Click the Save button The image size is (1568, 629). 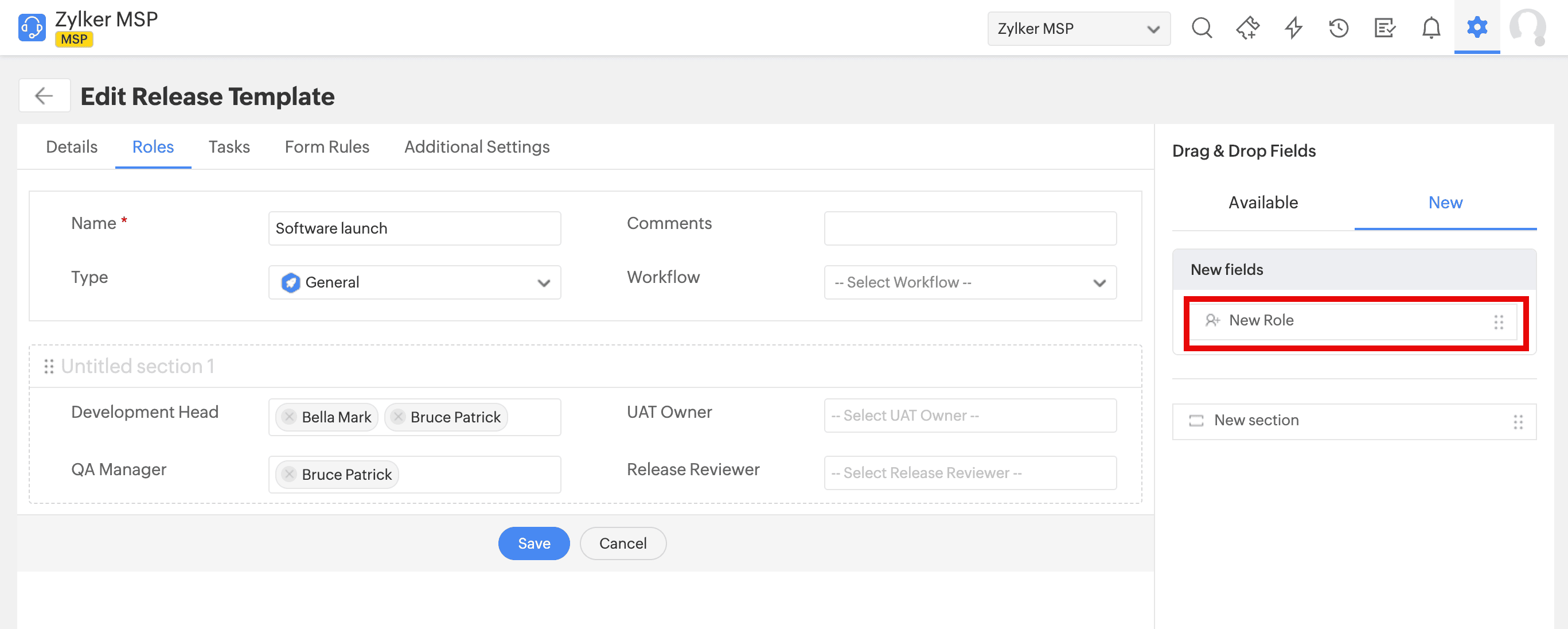pos(533,542)
